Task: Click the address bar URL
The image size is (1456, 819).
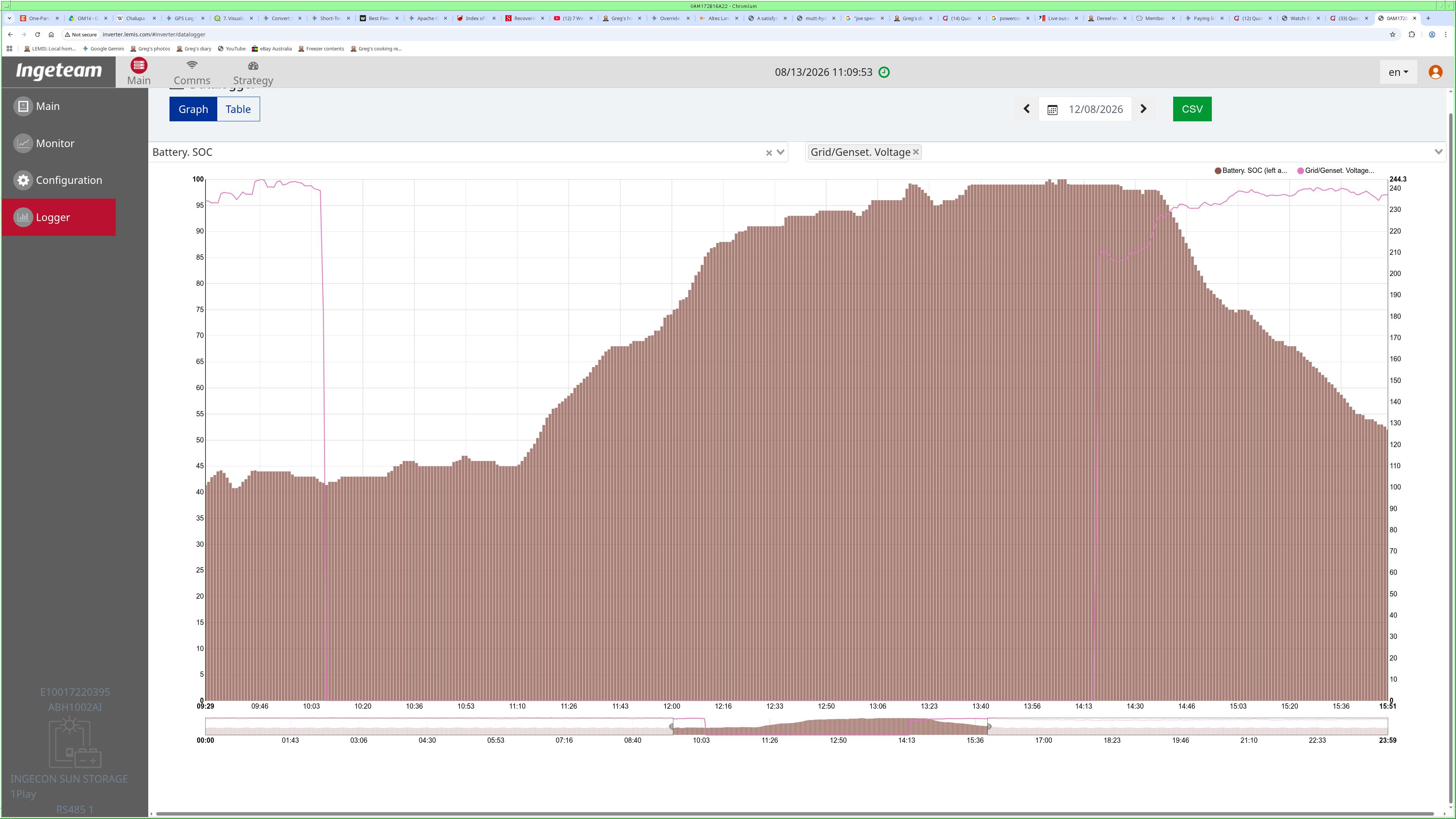Action: 154,35
